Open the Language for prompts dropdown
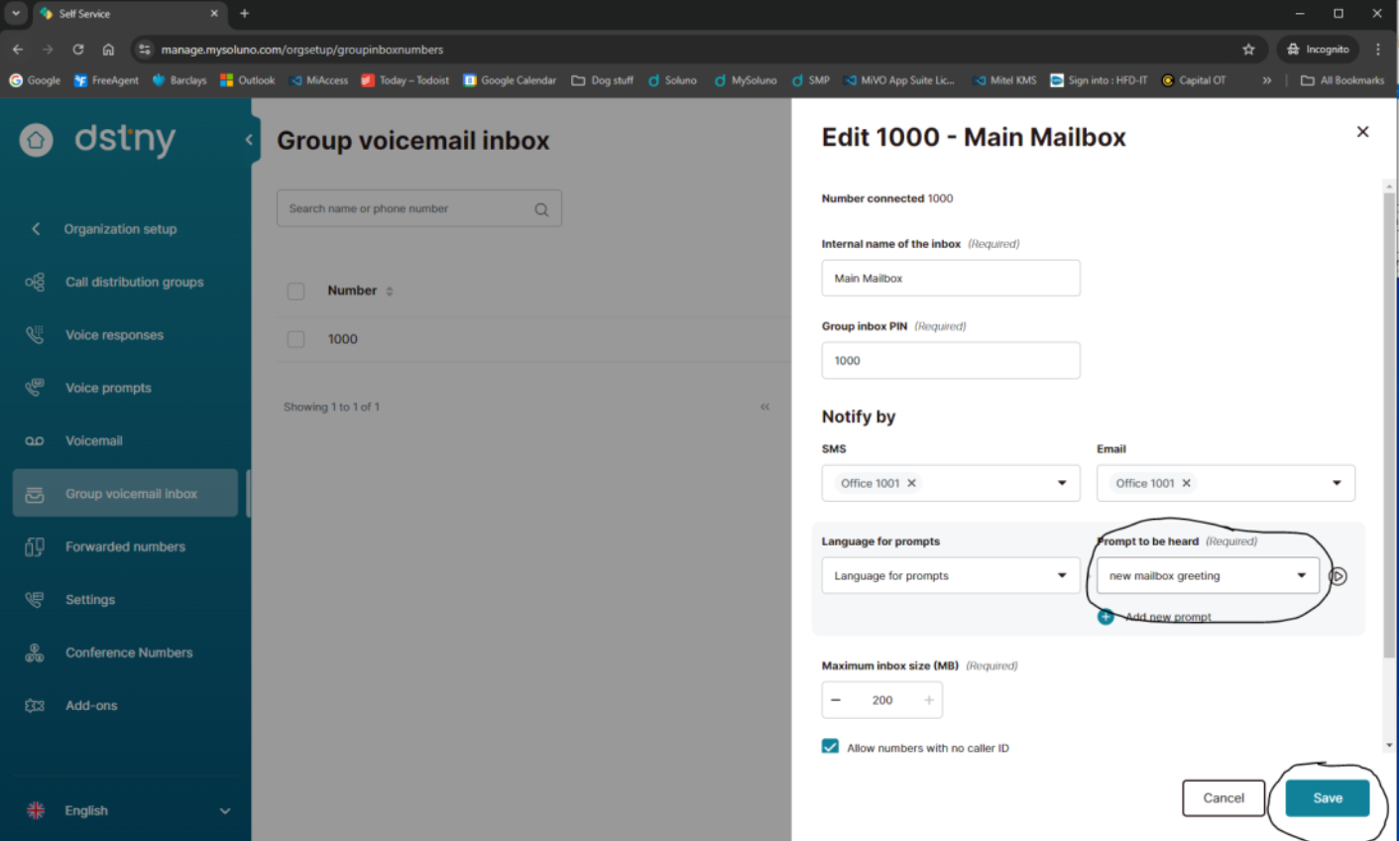Screen dimensions: 1400x841 coord(951,575)
